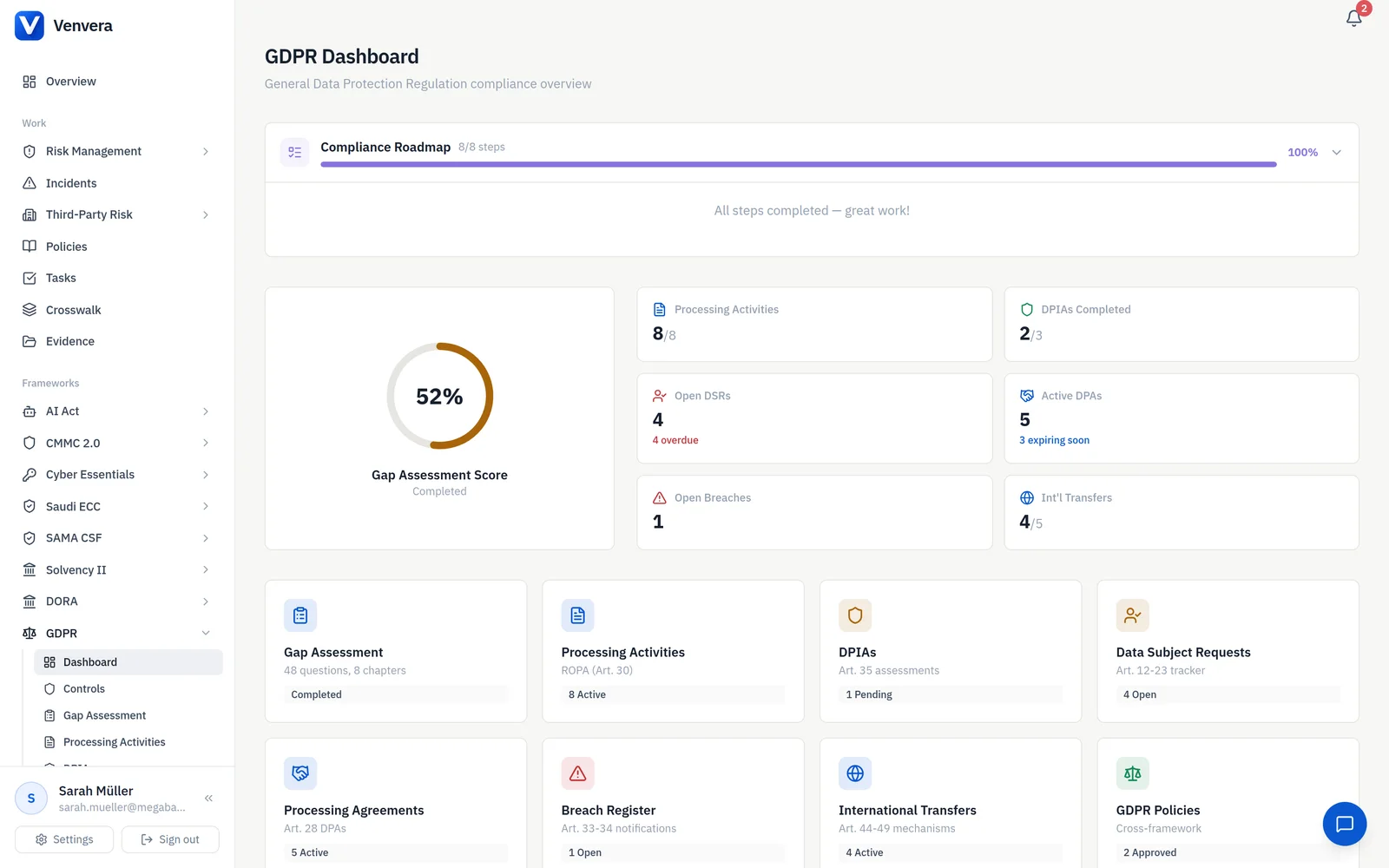Click the Policies book icon in sidebar

click(30, 247)
